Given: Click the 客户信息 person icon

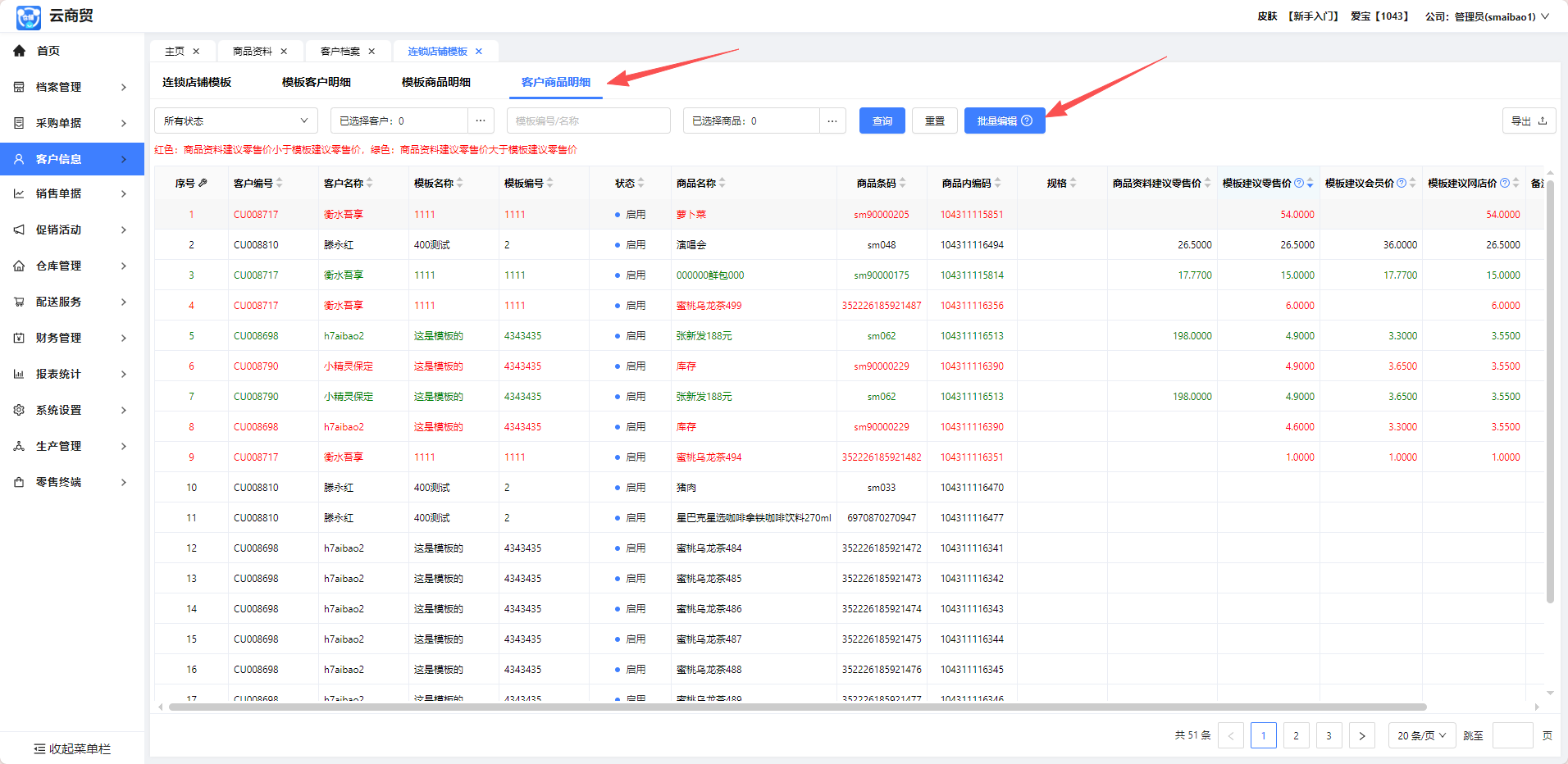Looking at the screenshot, I should (19, 159).
